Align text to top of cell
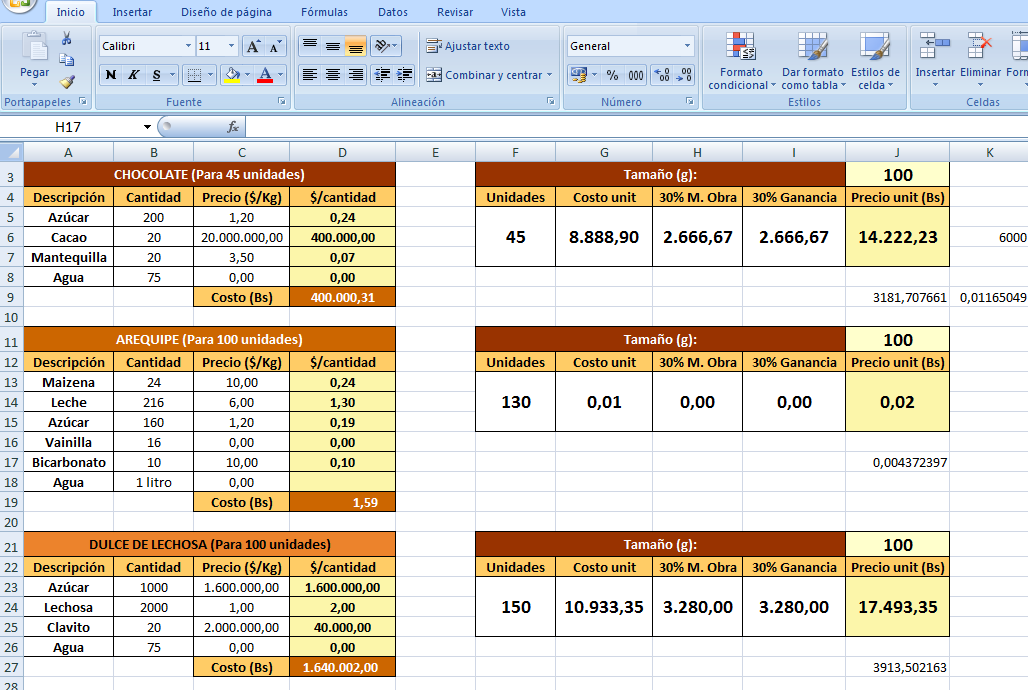Image resolution: width=1028 pixels, height=690 pixels. 309,46
